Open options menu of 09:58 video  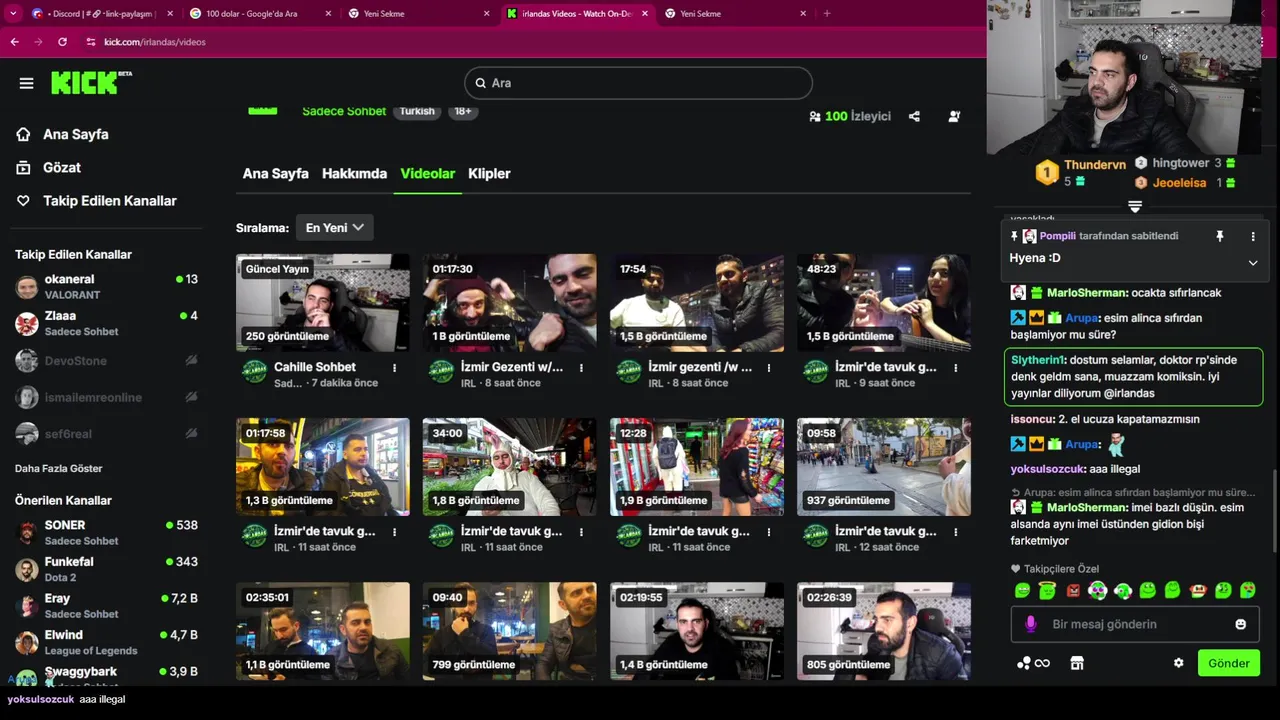(956, 532)
